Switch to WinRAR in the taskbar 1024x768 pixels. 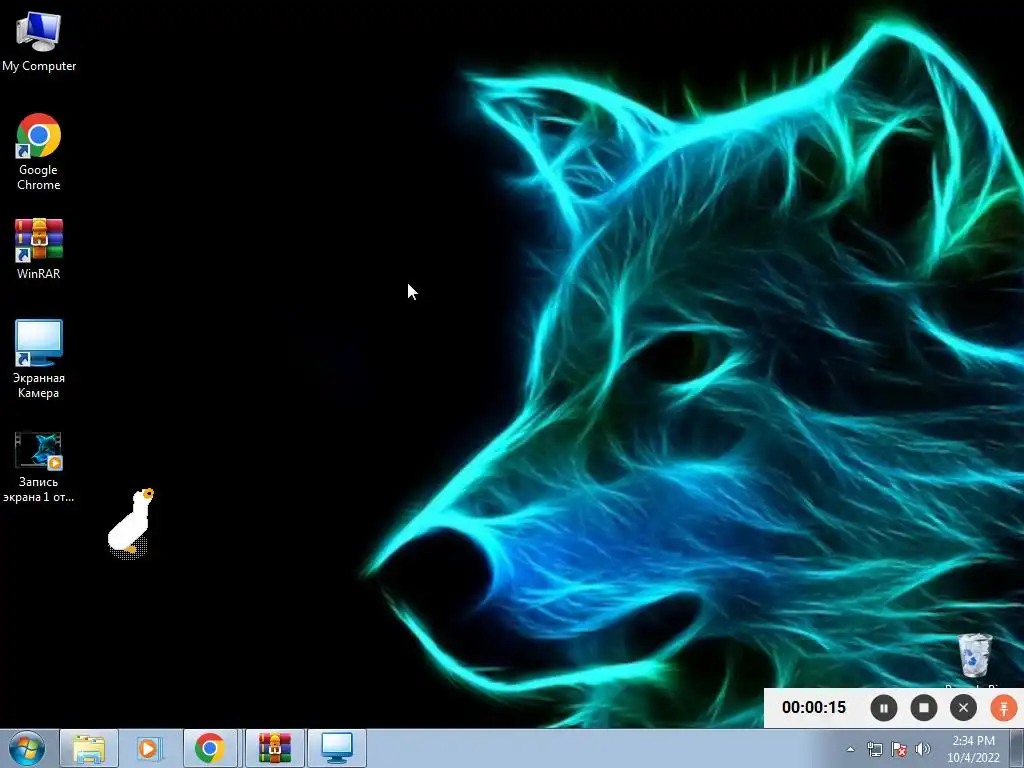[x=275, y=748]
